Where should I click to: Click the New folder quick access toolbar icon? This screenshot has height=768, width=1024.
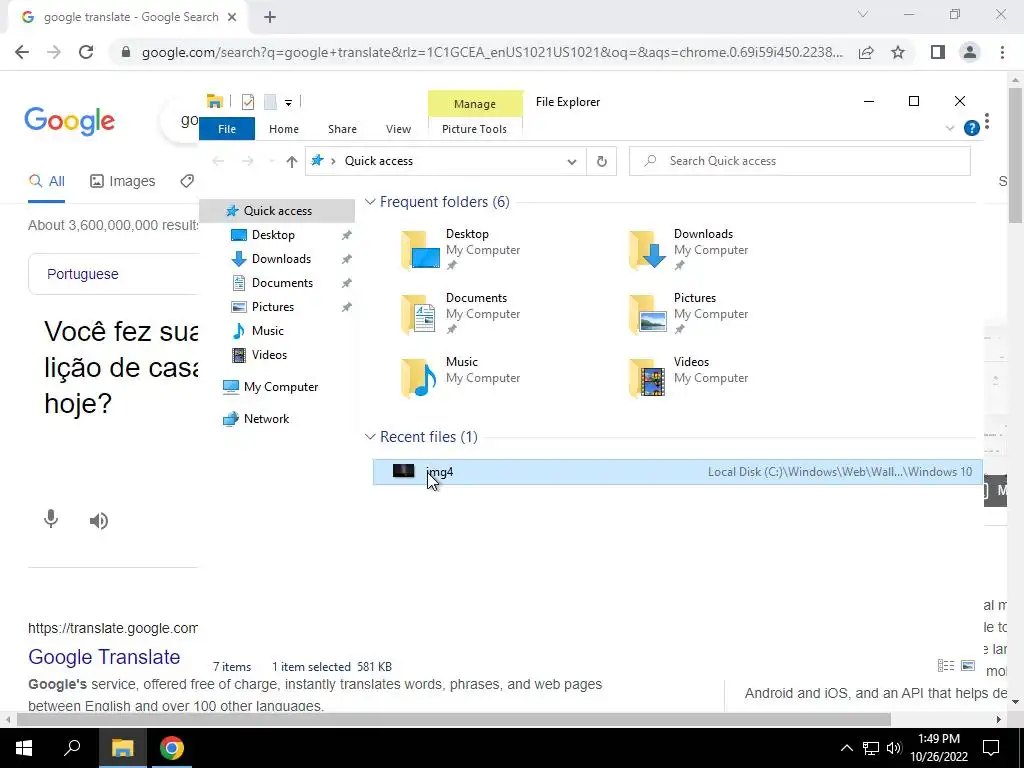point(270,101)
